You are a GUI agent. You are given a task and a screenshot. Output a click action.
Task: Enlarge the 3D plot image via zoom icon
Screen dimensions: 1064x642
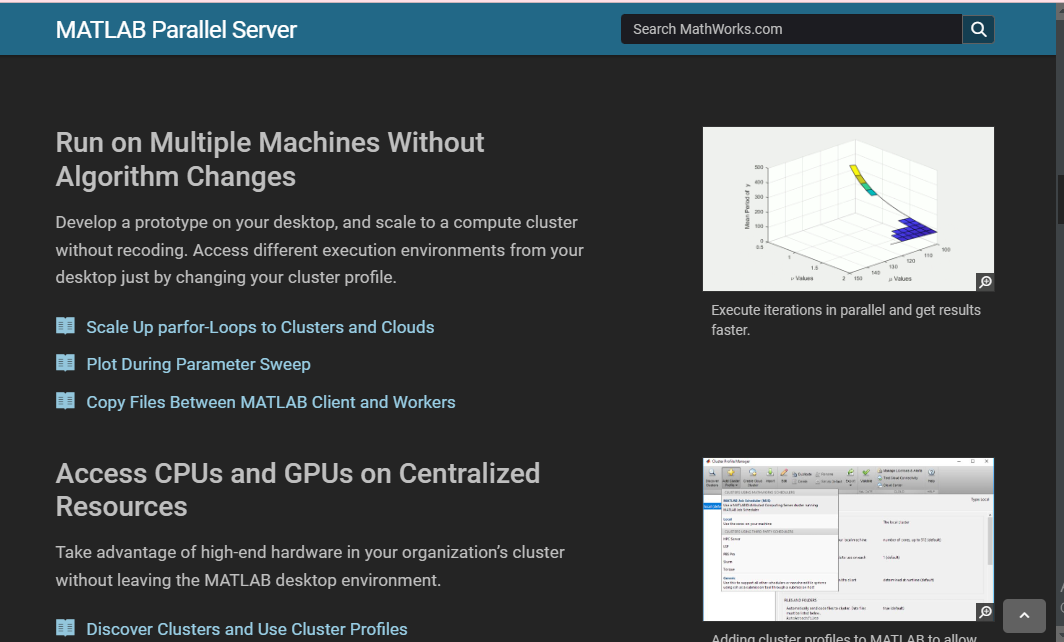tap(985, 282)
